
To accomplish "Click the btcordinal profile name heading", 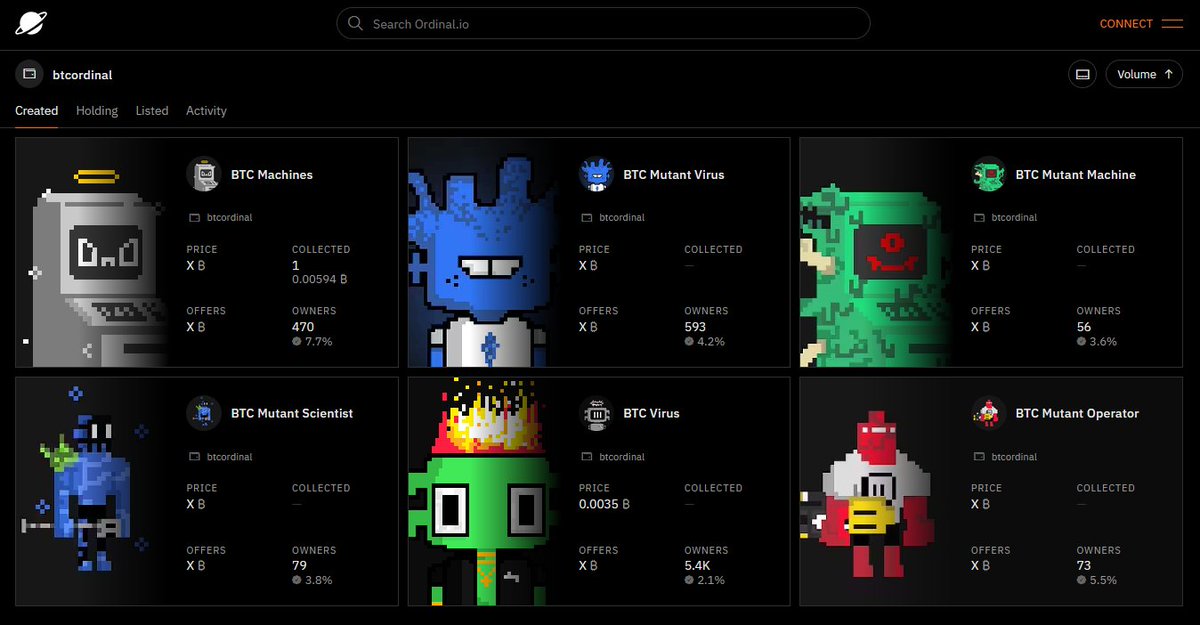I will tap(82, 75).
